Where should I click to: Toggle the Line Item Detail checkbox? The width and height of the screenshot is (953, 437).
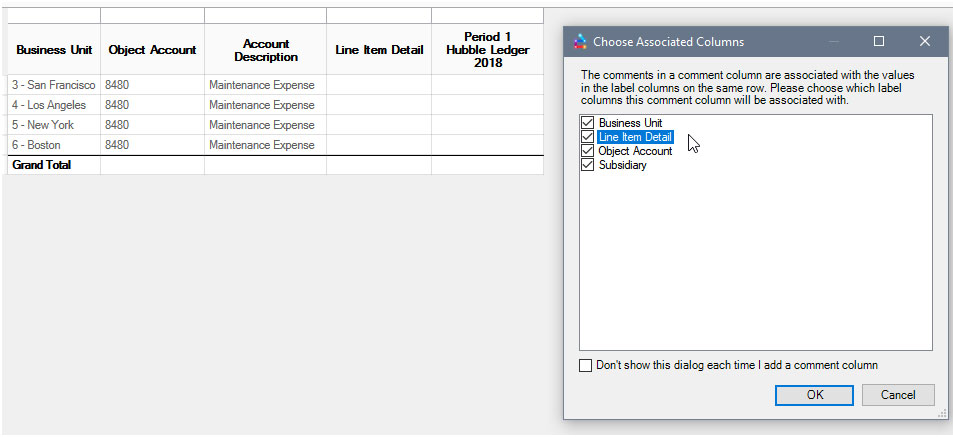[587, 137]
